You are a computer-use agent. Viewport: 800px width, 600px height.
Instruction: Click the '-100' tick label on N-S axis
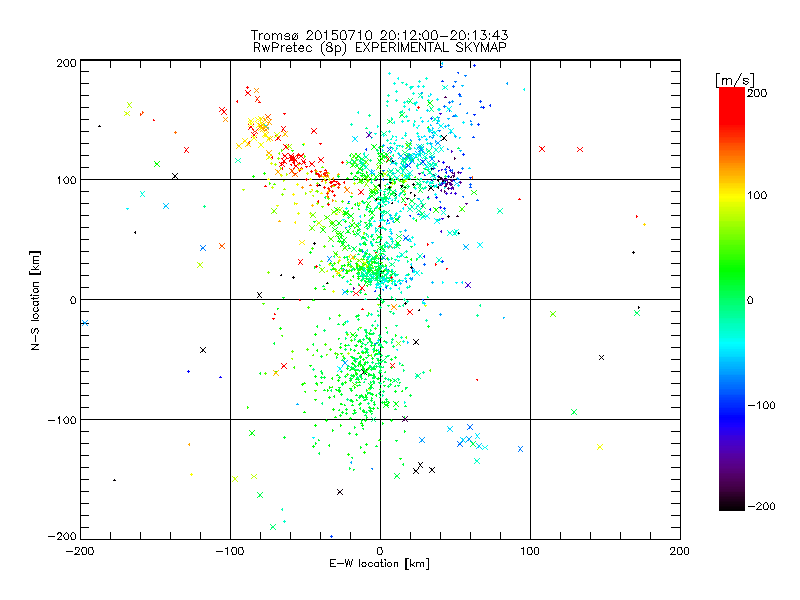(x=62, y=420)
